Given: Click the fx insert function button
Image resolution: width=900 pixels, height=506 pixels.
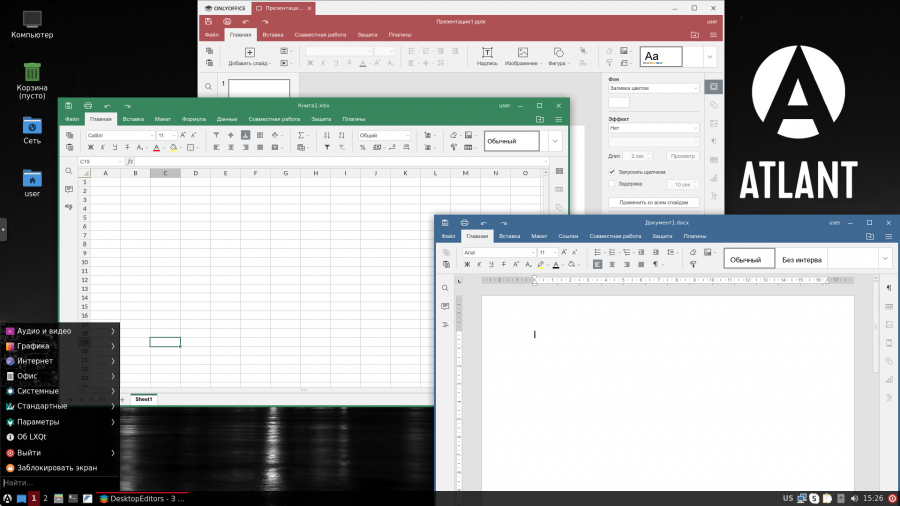Looking at the screenshot, I should [x=130, y=162].
